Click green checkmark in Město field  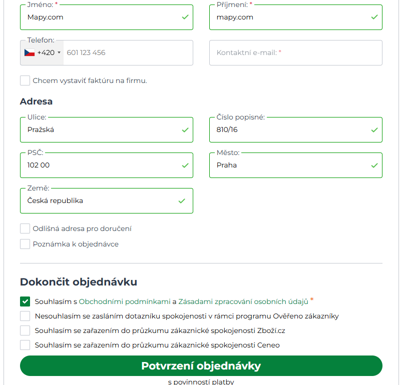(374, 165)
